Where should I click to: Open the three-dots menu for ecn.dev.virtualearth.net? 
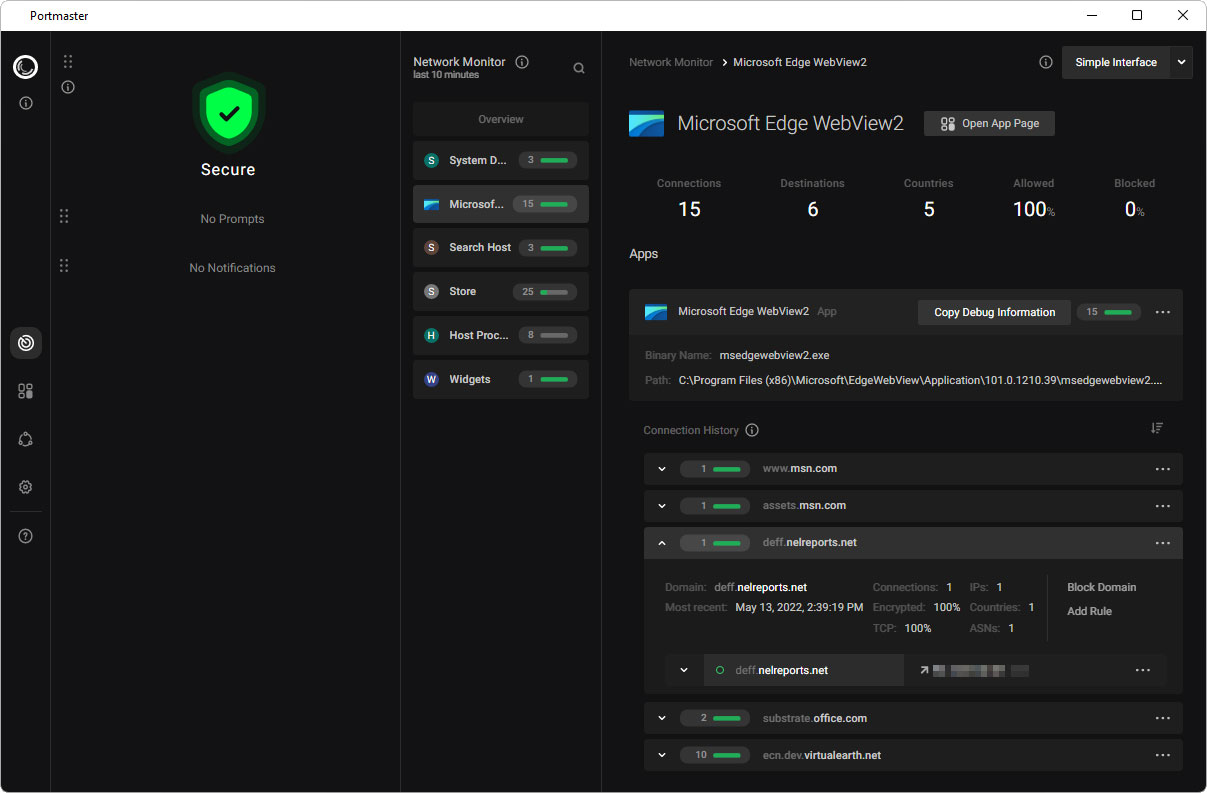1163,755
